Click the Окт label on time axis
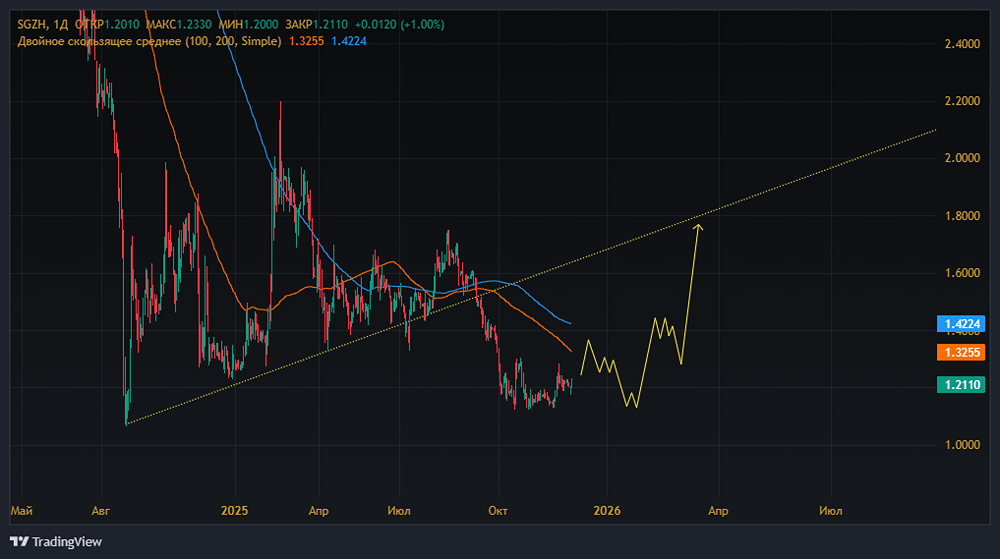 pyautogui.click(x=498, y=511)
